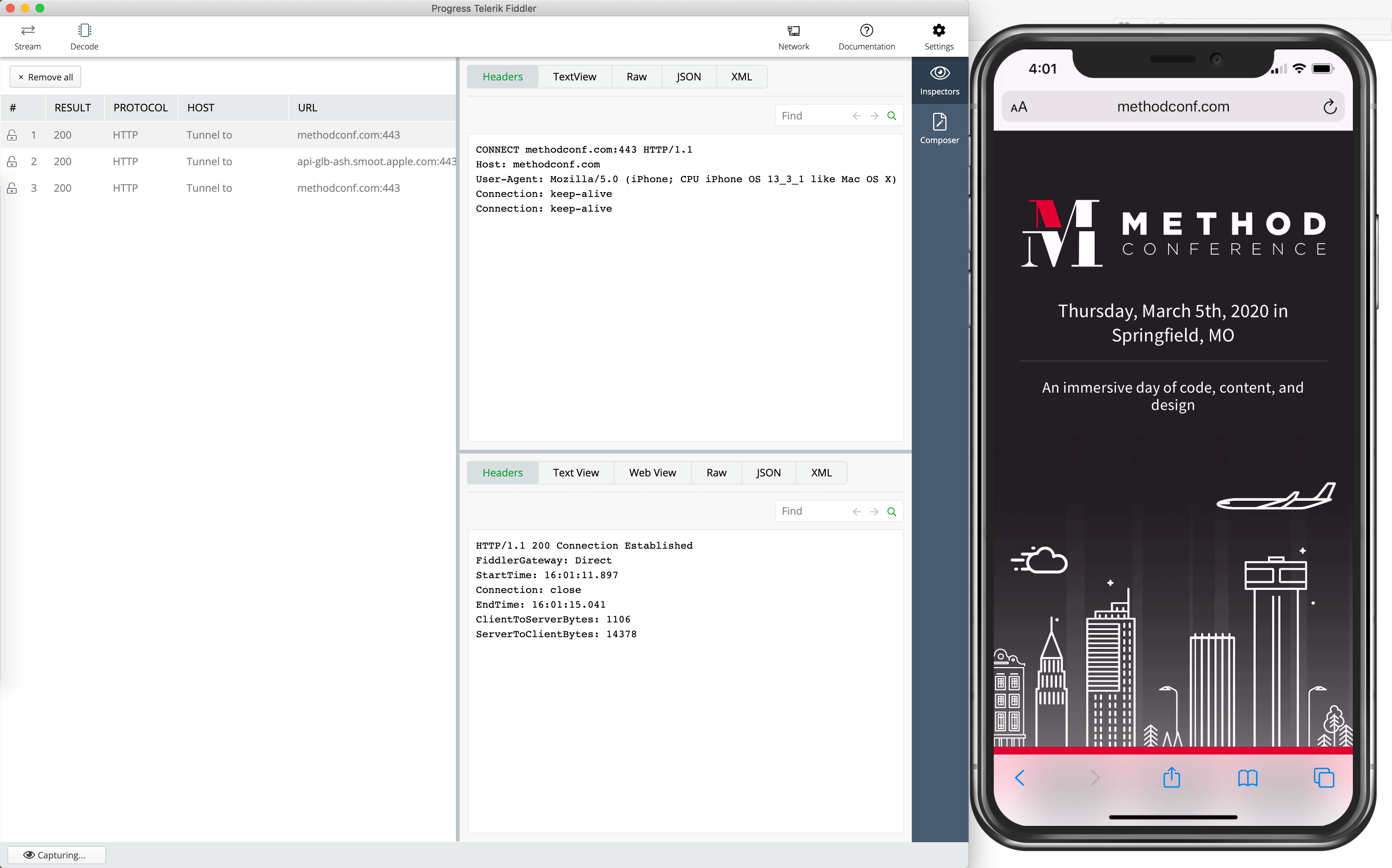Viewport: 1392px width, 868px height.
Task: Open the Documentation help icon
Action: click(866, 37)
